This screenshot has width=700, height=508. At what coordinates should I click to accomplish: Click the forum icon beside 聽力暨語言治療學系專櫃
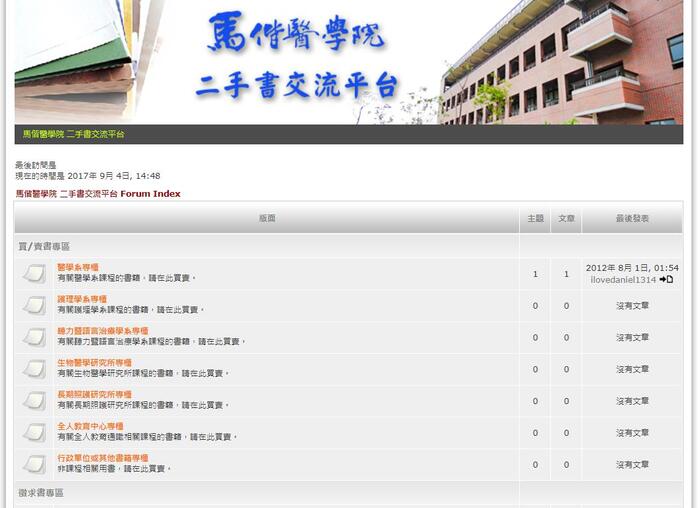tap(34, 337)
